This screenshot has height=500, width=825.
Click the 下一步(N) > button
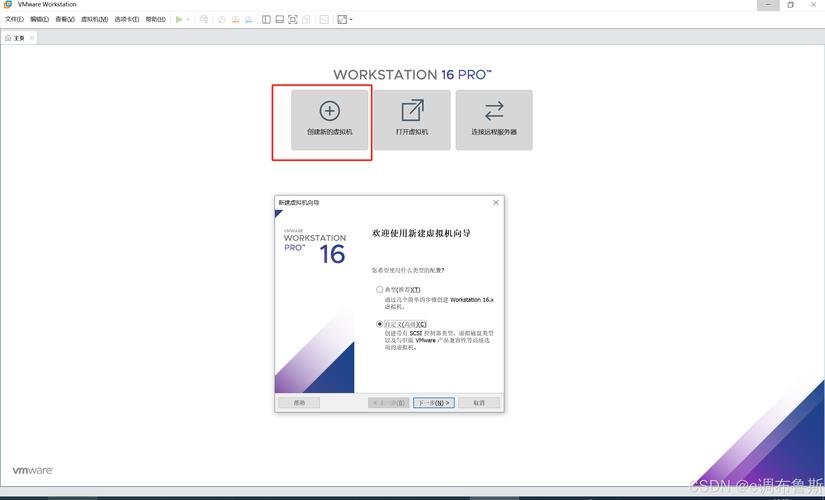pyautogui.click(x=433, y=403)
